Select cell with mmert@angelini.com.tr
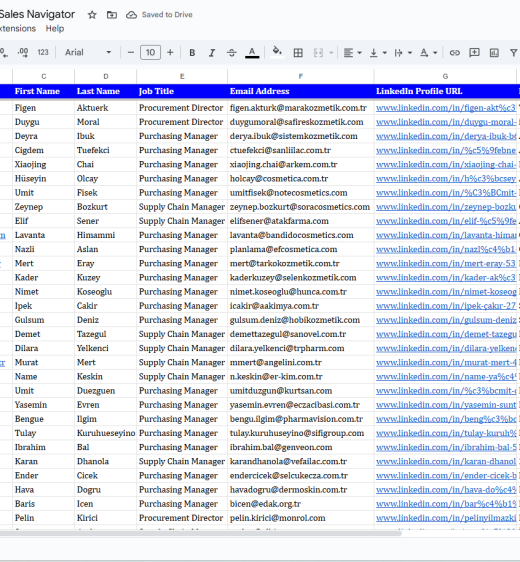520x562 pixels. pos(301,362)
